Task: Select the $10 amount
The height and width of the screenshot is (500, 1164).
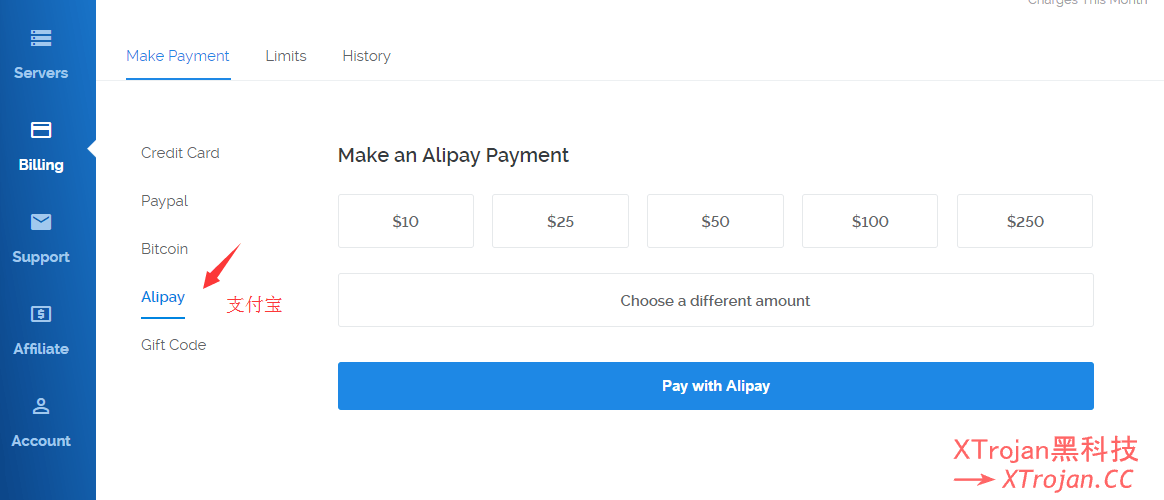Action: pos(406,221)
